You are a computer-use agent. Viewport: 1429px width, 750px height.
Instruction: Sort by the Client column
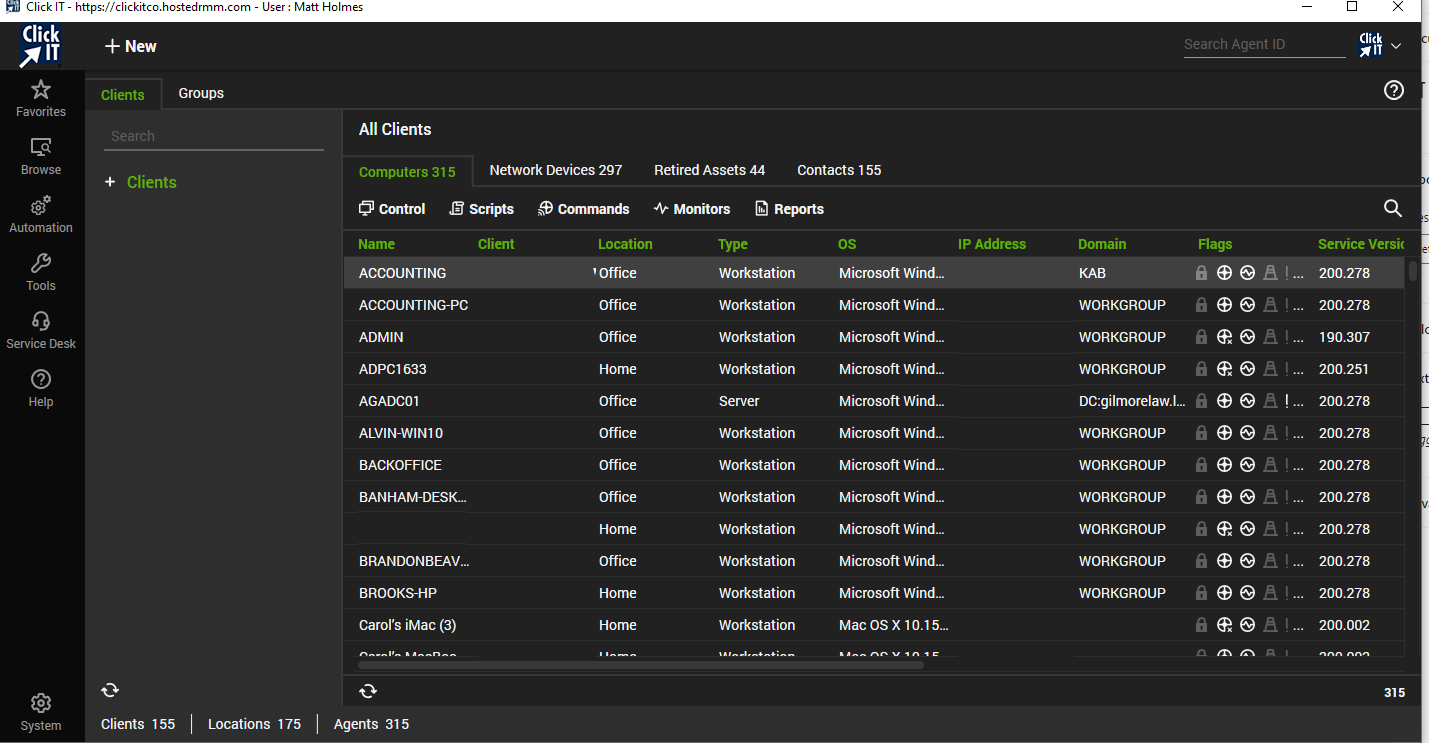coord(496,244)
